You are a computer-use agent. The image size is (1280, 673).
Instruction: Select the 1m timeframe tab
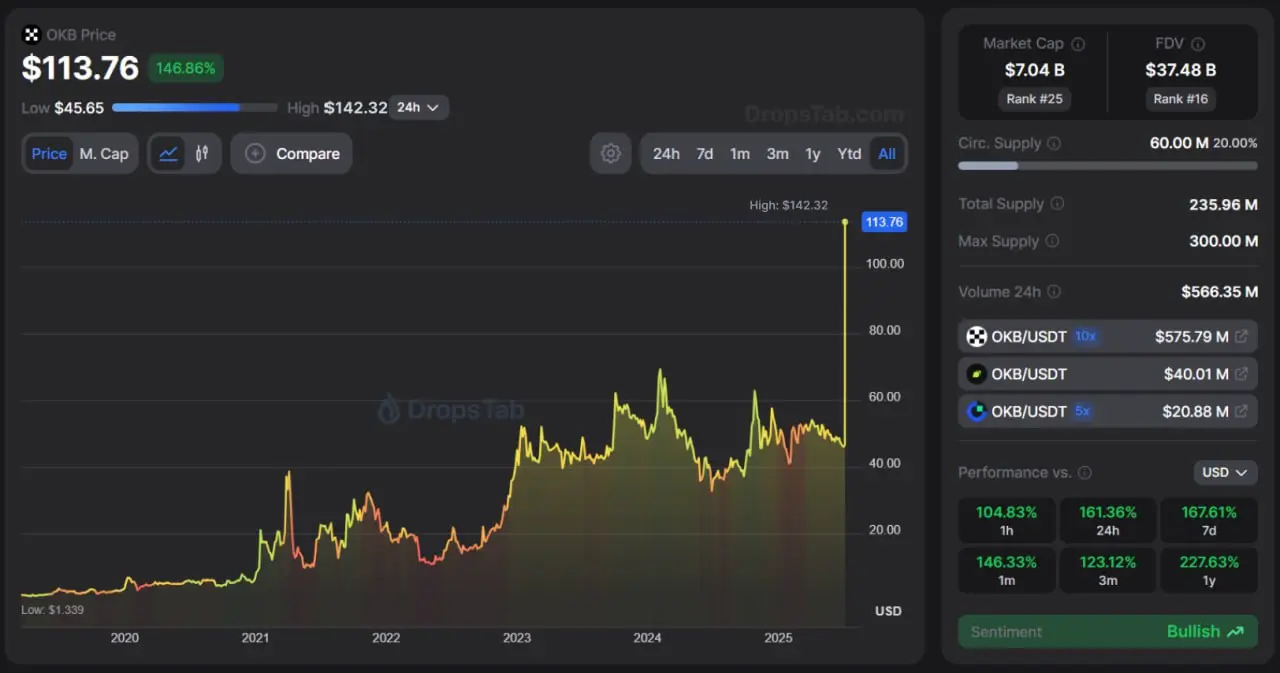click(x=740, y=154)
